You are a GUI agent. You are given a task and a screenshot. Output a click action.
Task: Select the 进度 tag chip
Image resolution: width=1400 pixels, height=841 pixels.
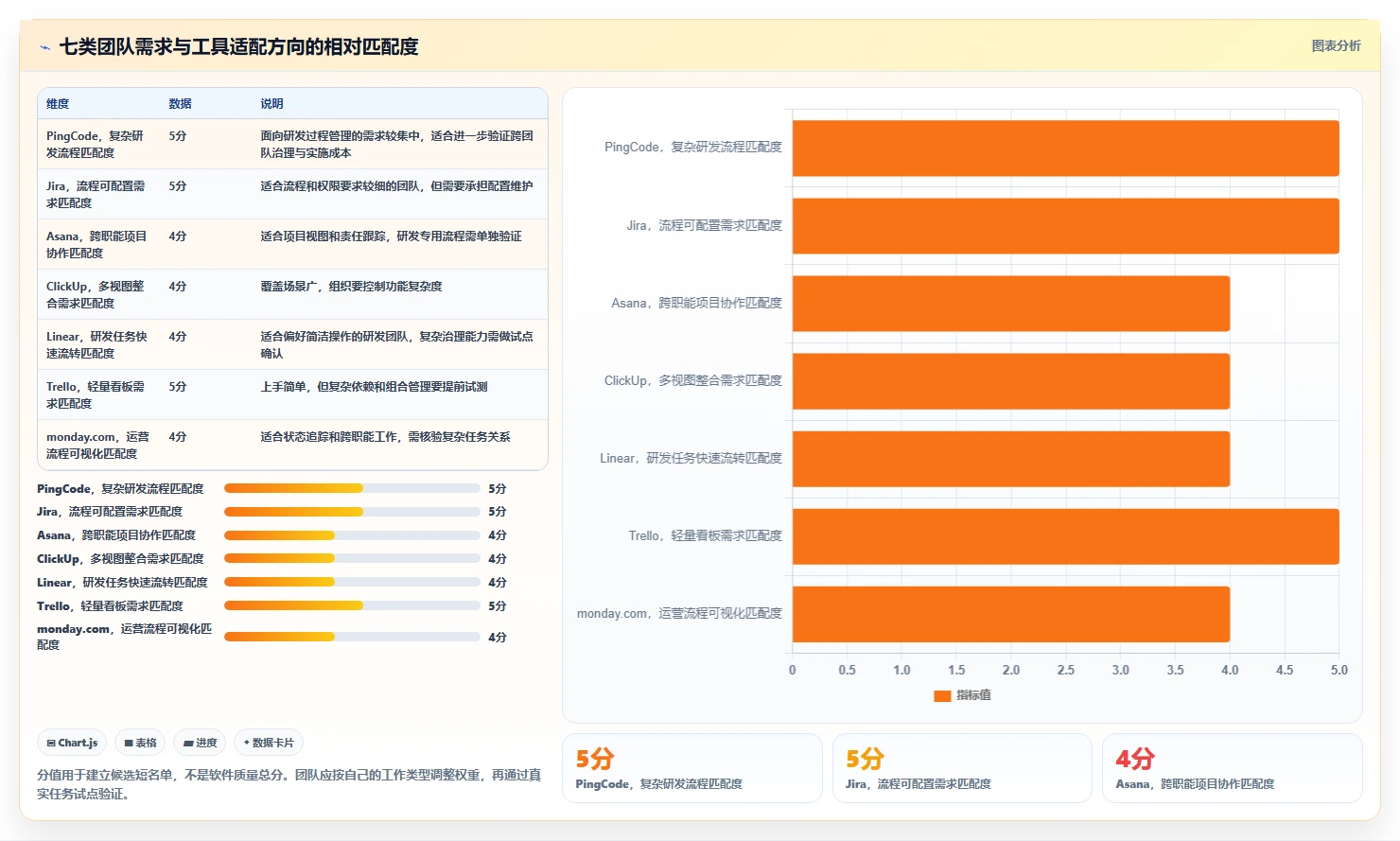point(200,743)
